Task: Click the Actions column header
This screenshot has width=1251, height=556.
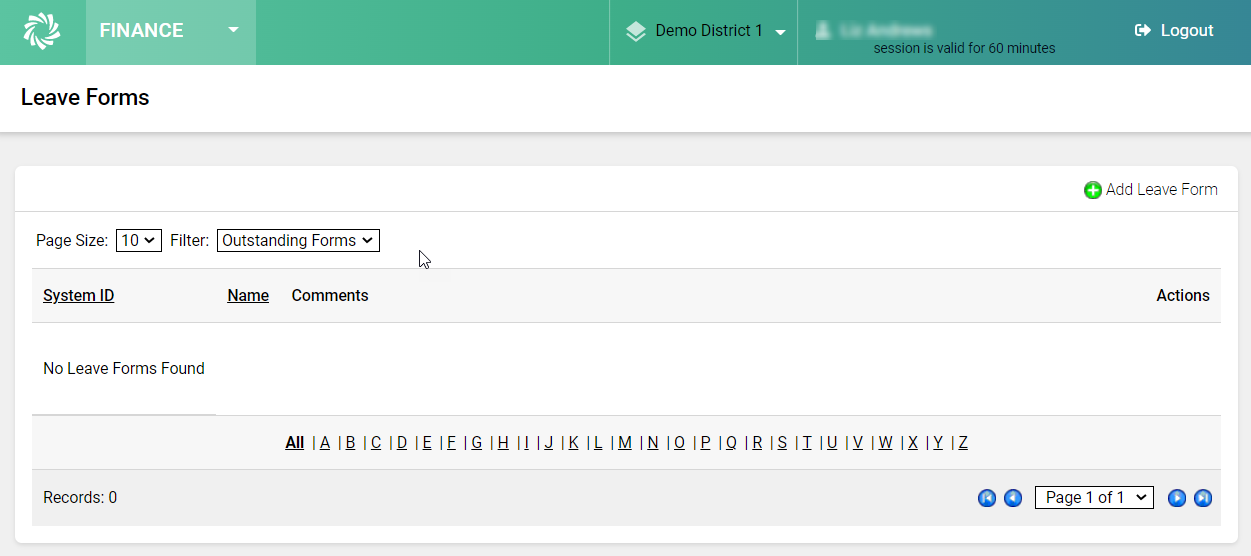Action: point(1183,296)
